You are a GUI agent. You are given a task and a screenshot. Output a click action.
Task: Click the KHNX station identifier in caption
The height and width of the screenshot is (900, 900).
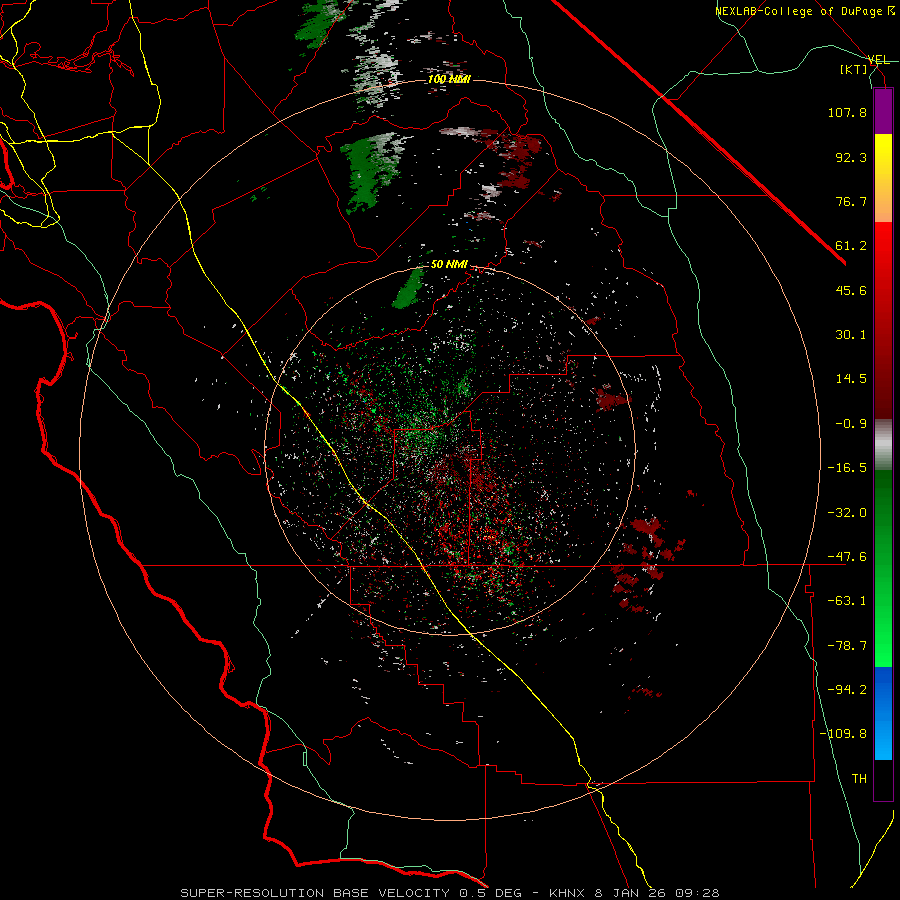pyautogui.click(x=567, y=893)
